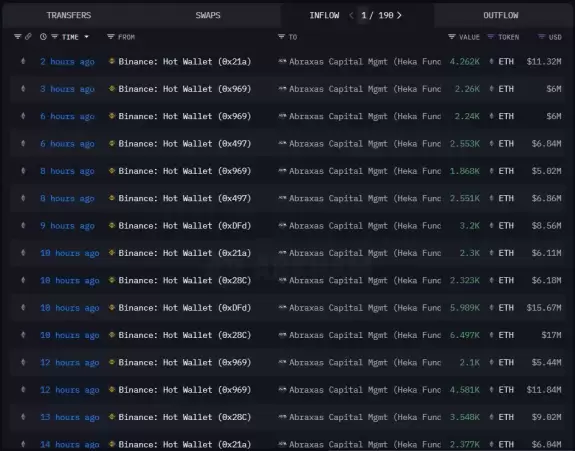The height and width of the screenshot is (451, 575).
Task: Click the clock icon beside TIME
Action: (x=43, y=37)
